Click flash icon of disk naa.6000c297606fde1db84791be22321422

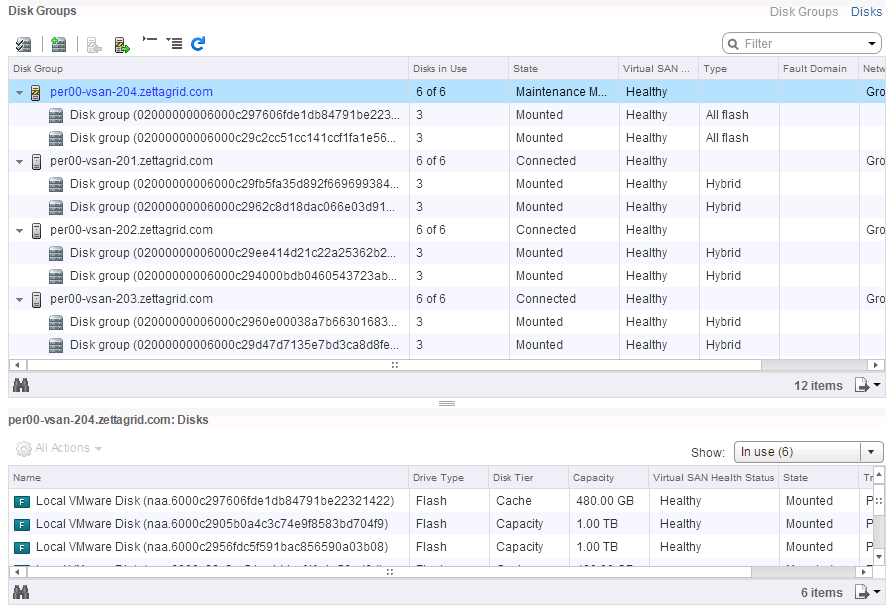coord(22,501)
